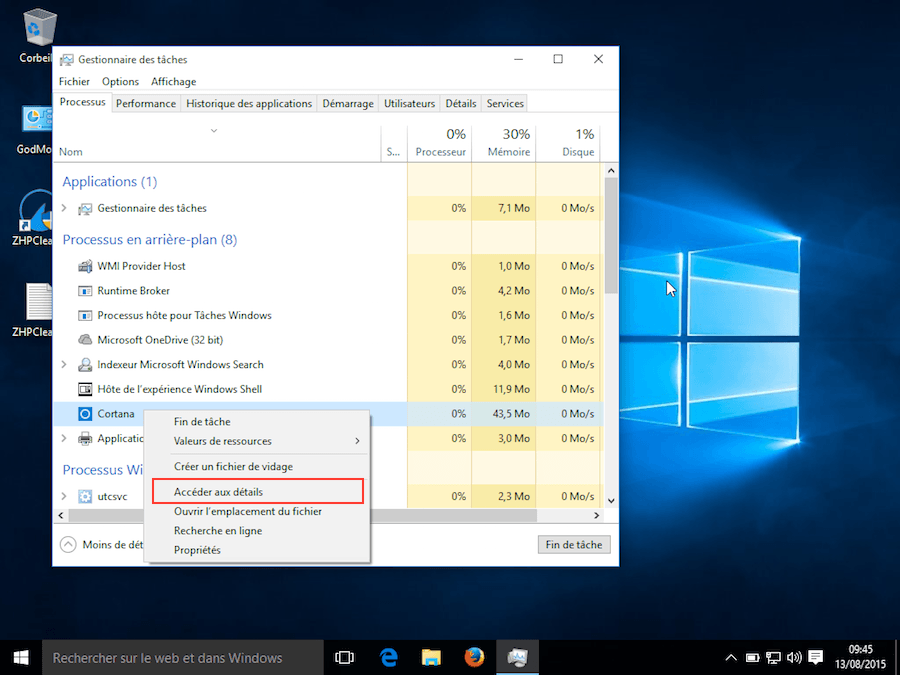Image resolution: width=900 pixels, height=675 pixels.
Task: Click the search box Rechercher sur le web
Action: click(x=182, y=658)
